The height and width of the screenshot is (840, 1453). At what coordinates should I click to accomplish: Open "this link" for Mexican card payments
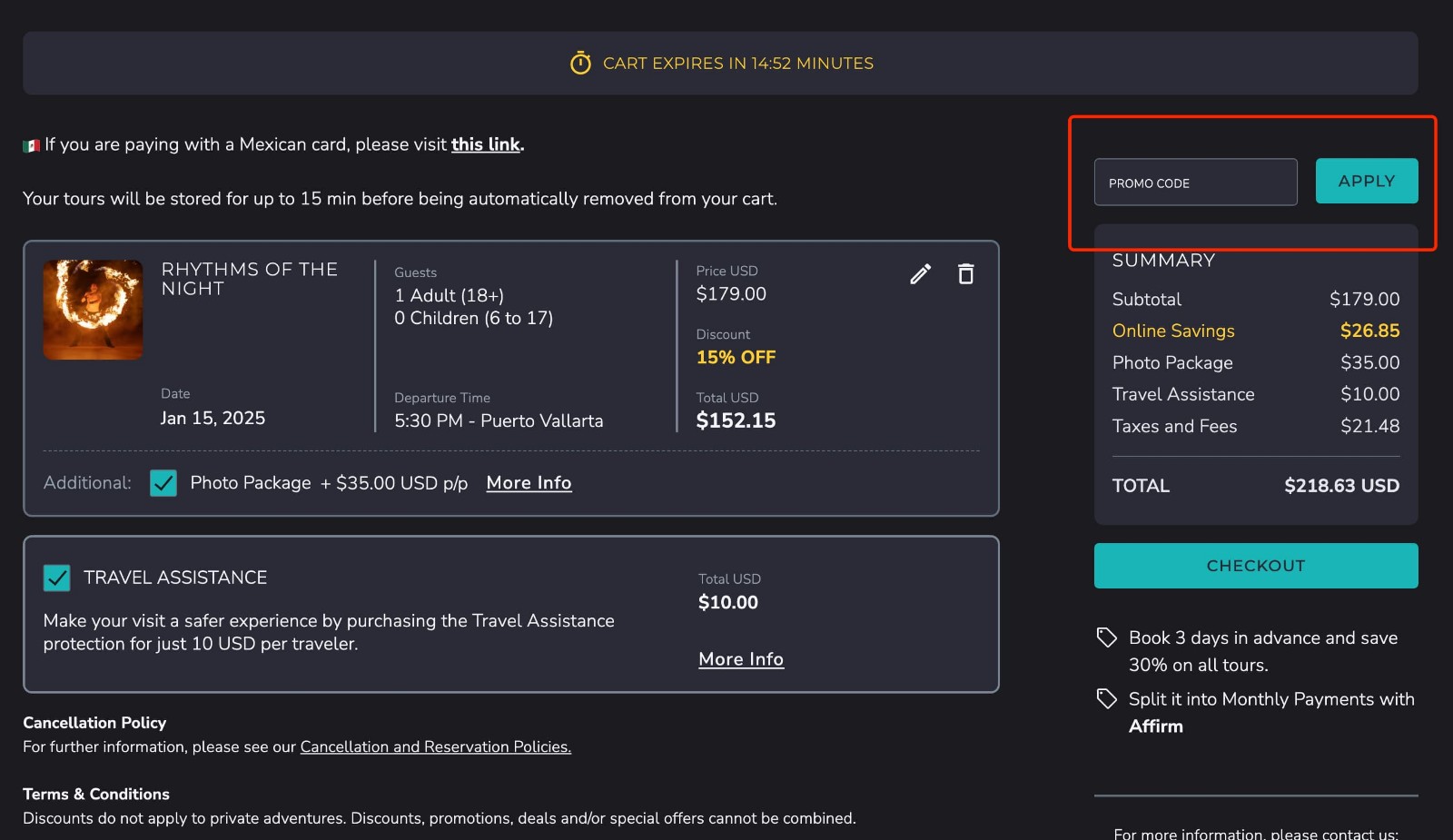coord(486,144)
